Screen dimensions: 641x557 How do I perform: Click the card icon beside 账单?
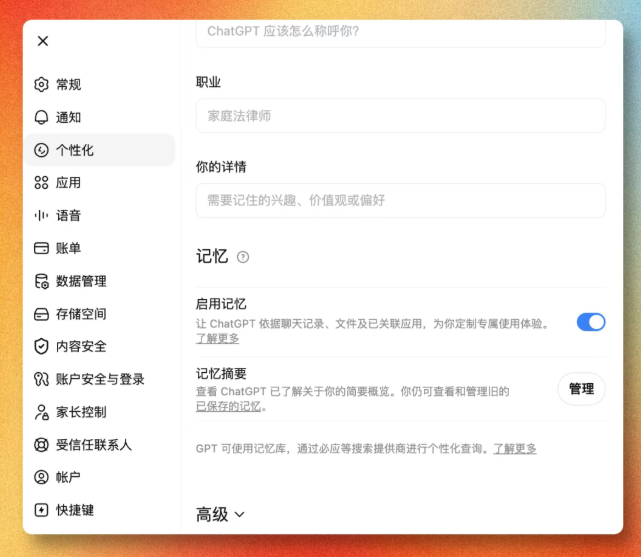point(41,248)
